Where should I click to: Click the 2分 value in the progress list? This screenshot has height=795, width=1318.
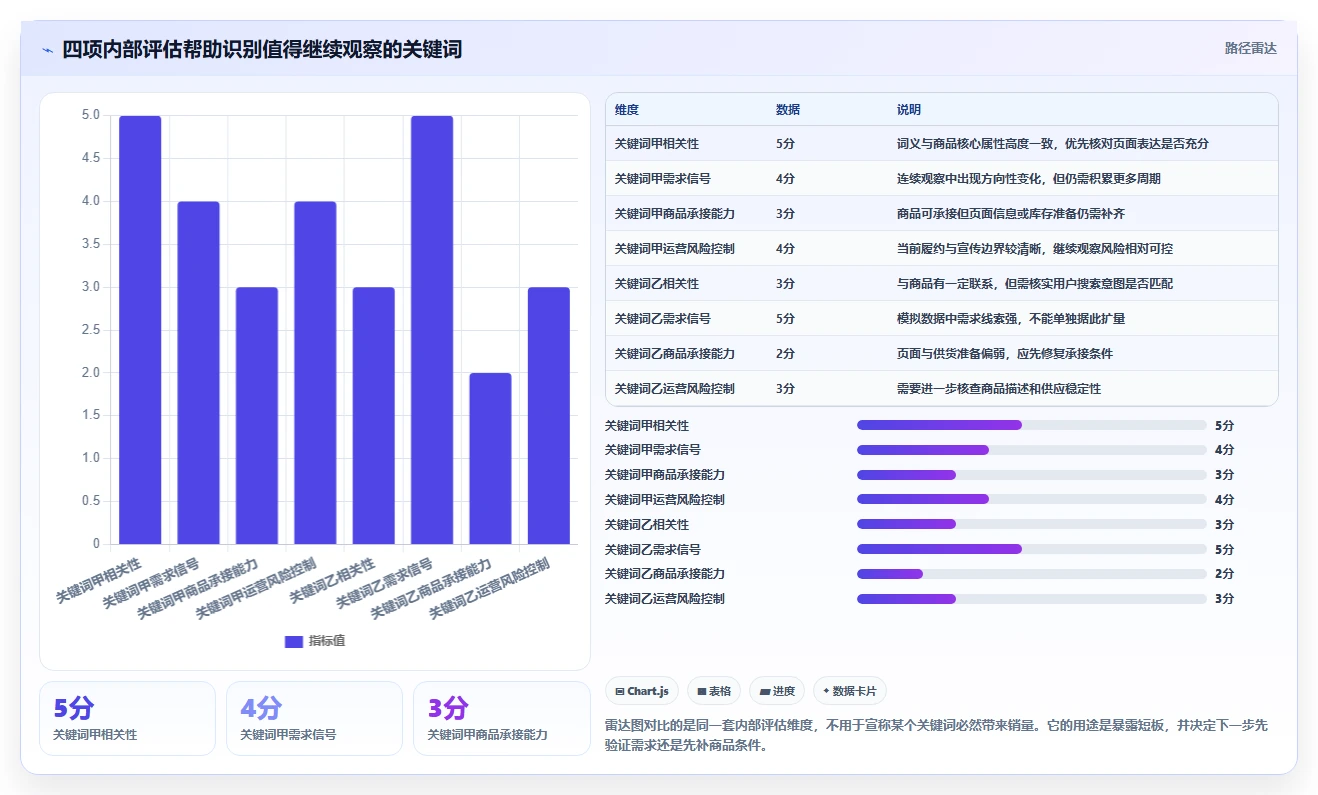click(1225, 574)
